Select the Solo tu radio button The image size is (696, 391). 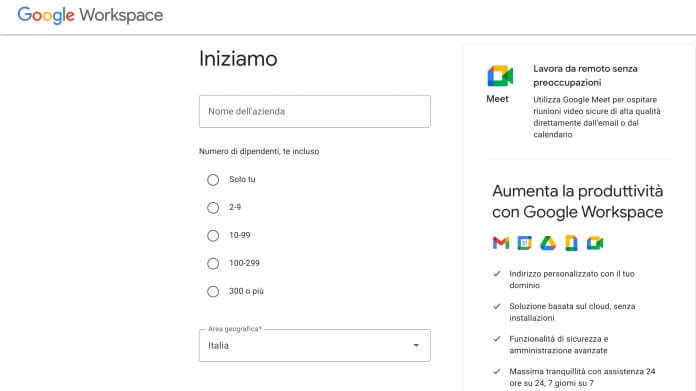[213, 180]
